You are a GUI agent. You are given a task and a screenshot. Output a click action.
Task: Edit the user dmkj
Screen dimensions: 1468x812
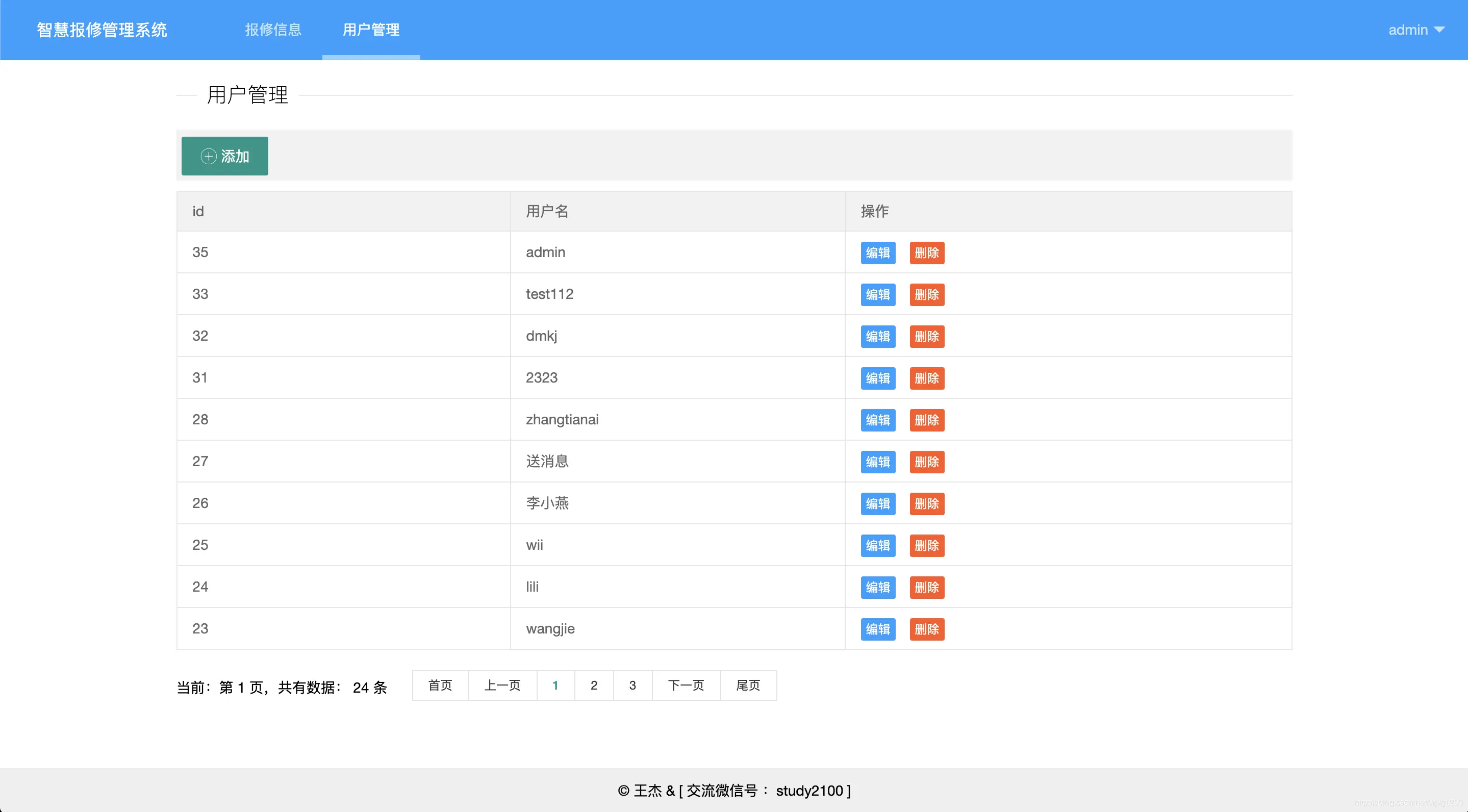click(x=878, y=336)
